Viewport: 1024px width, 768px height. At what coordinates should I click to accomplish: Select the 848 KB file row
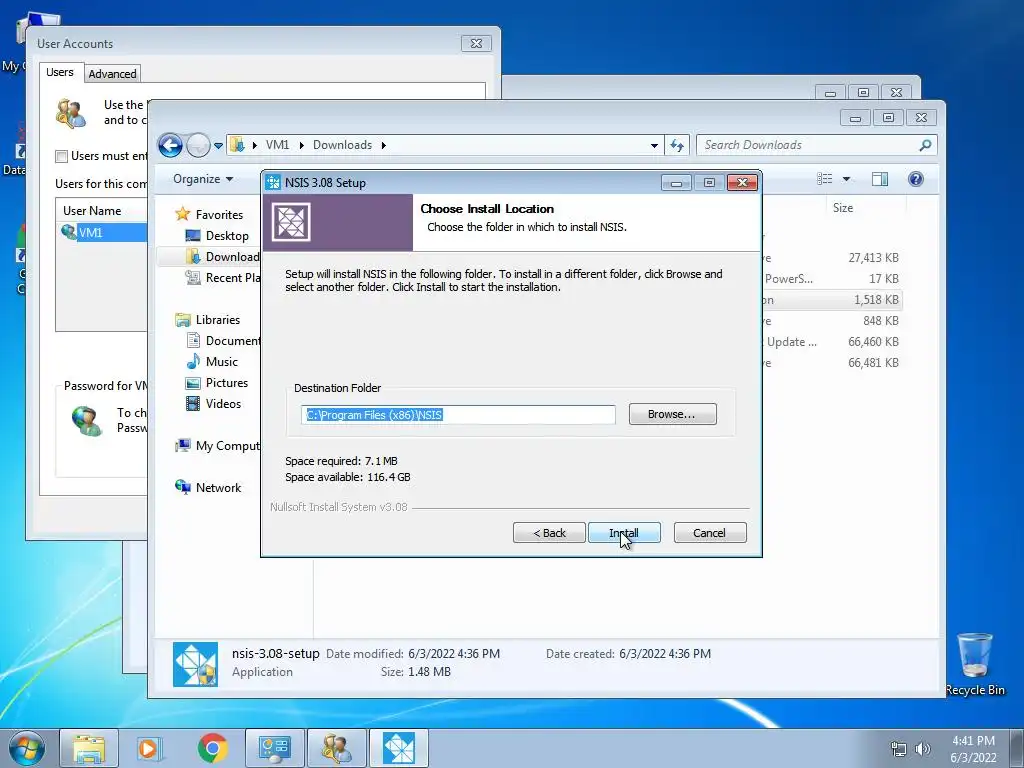[831, 321]
